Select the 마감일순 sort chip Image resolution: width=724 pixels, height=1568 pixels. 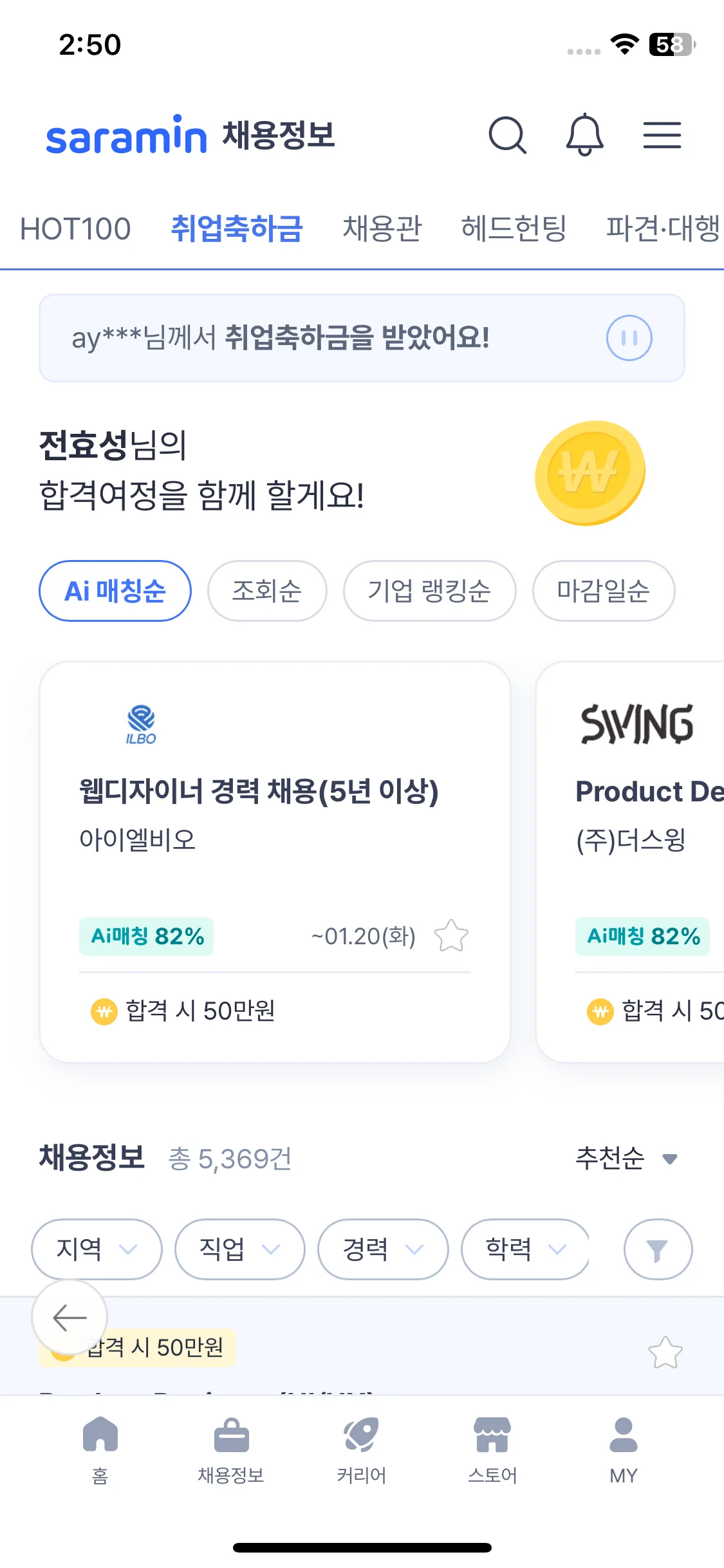coord(603,591)
